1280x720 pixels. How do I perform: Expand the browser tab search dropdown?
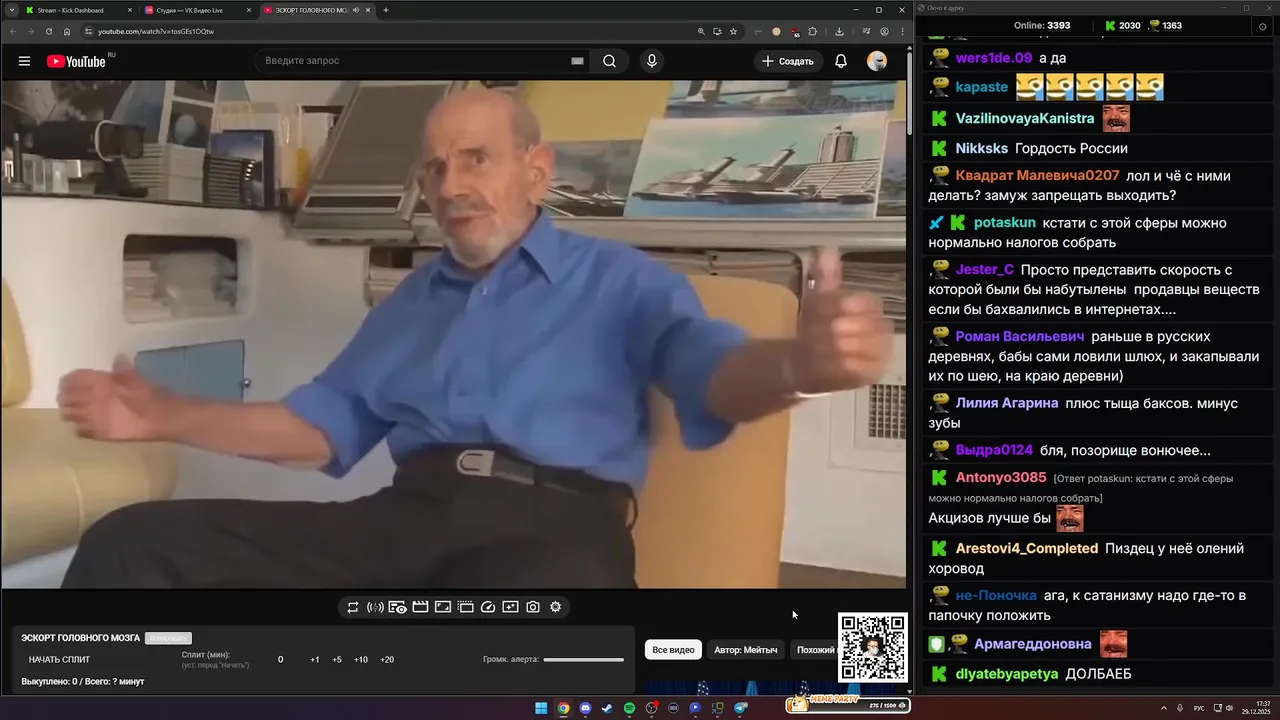click(11, 10)
